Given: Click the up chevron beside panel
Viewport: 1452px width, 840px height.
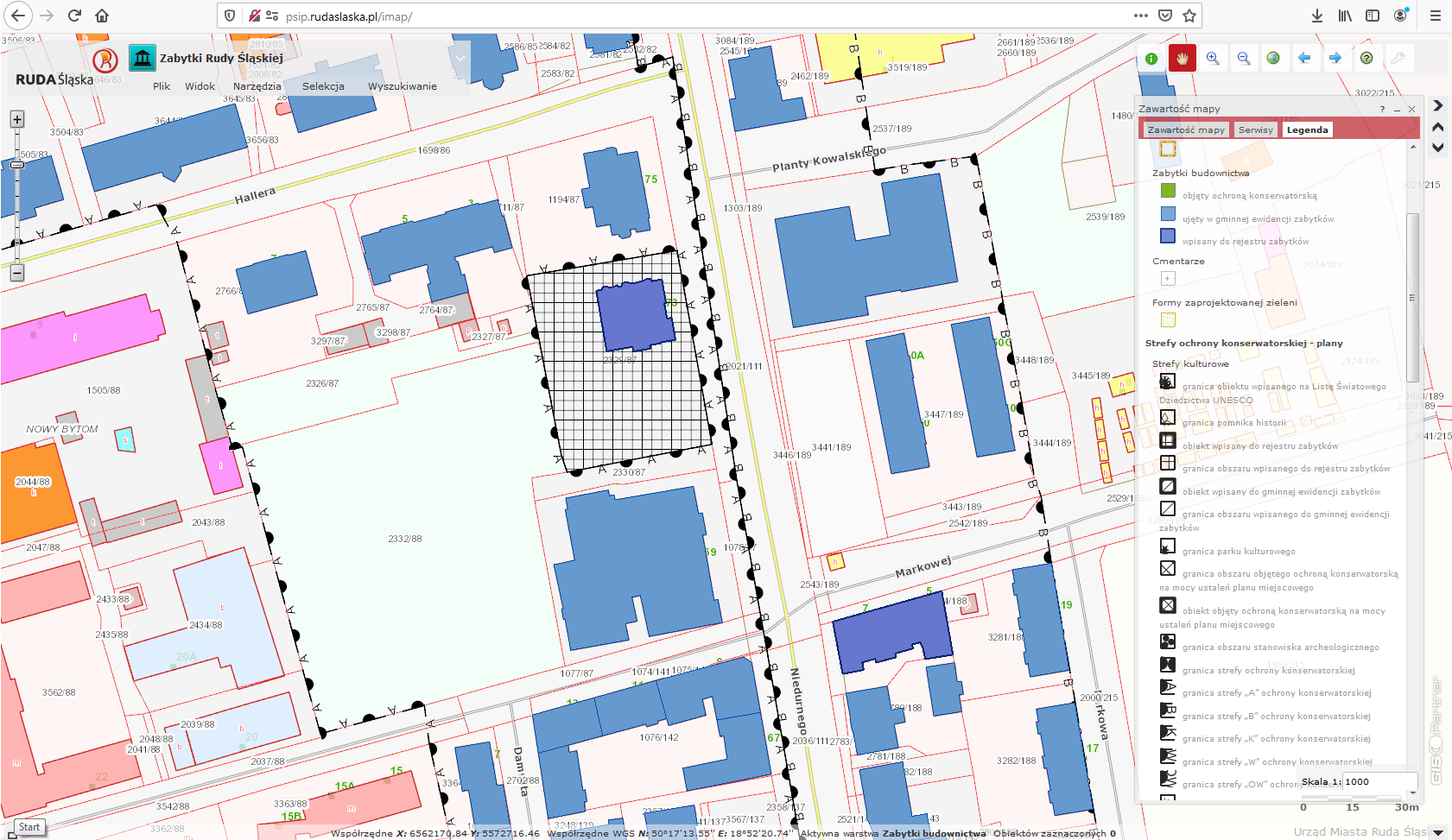Looking at the screenshot, I should [1437, 127].
